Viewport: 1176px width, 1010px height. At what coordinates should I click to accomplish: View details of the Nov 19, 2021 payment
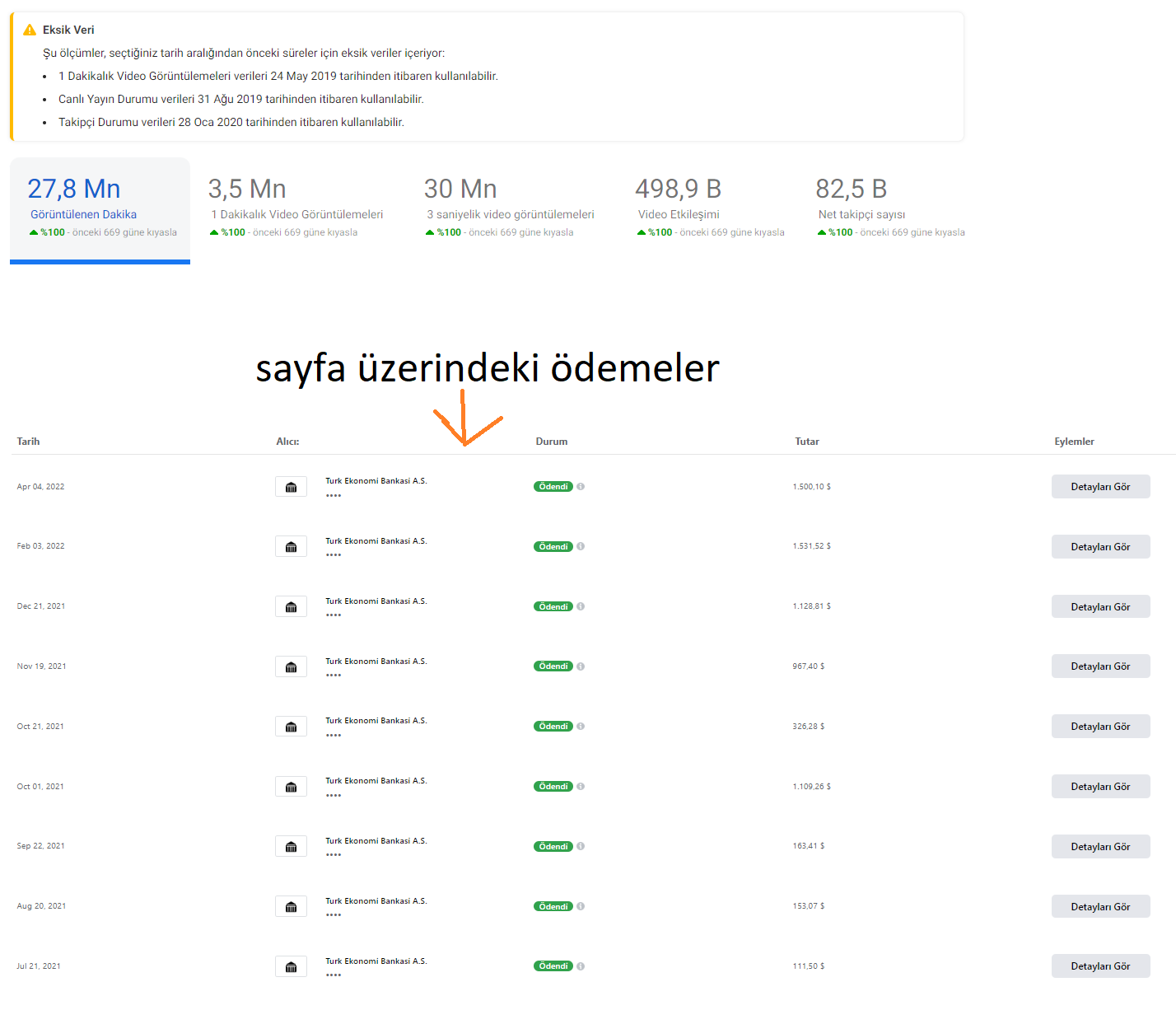[1100, 666]
